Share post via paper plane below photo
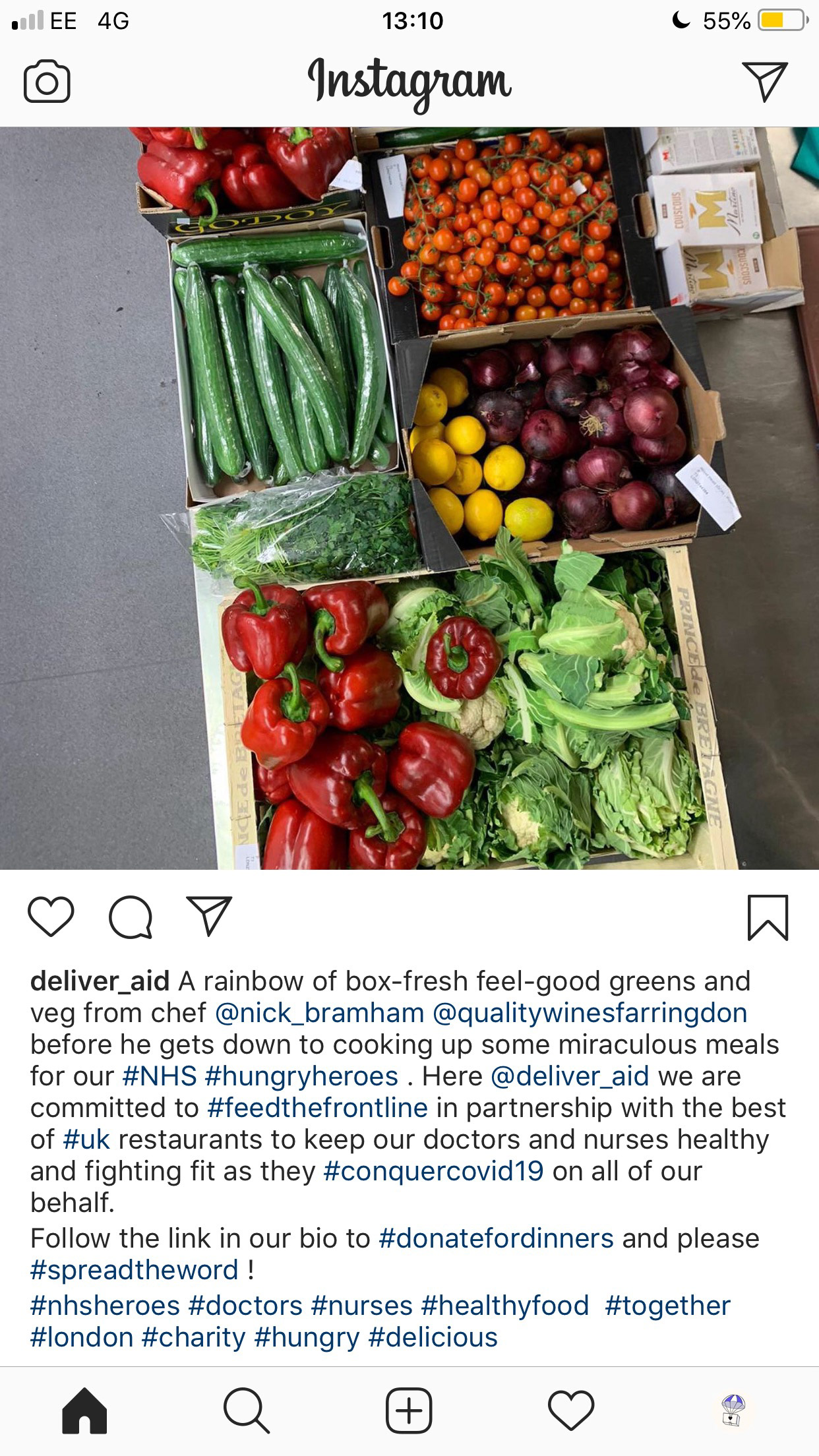The height and width of the screenshot is (1456, 819). (x=209, y=915)
